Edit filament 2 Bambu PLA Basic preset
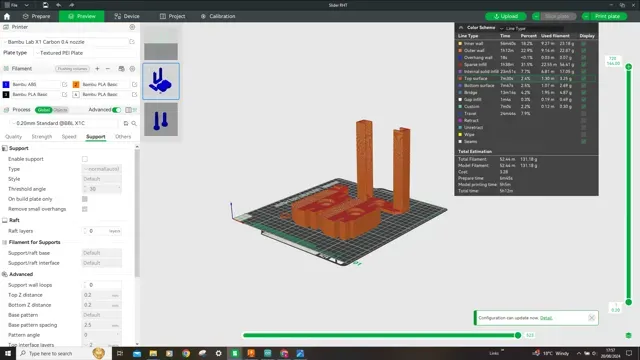Image resolution: width=640 pixels, height=360 pixels. coord(134,84)
